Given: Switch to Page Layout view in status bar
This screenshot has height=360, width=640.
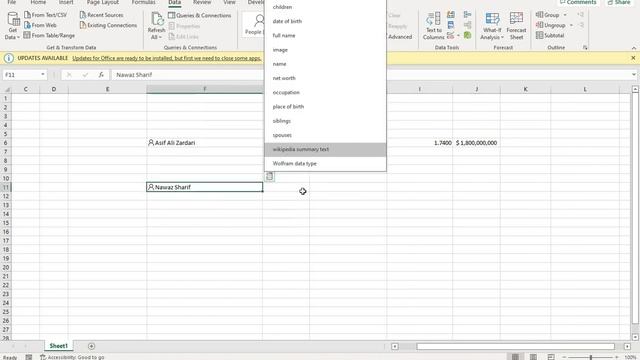Looking at the screenshot, I should click(533, 357).
